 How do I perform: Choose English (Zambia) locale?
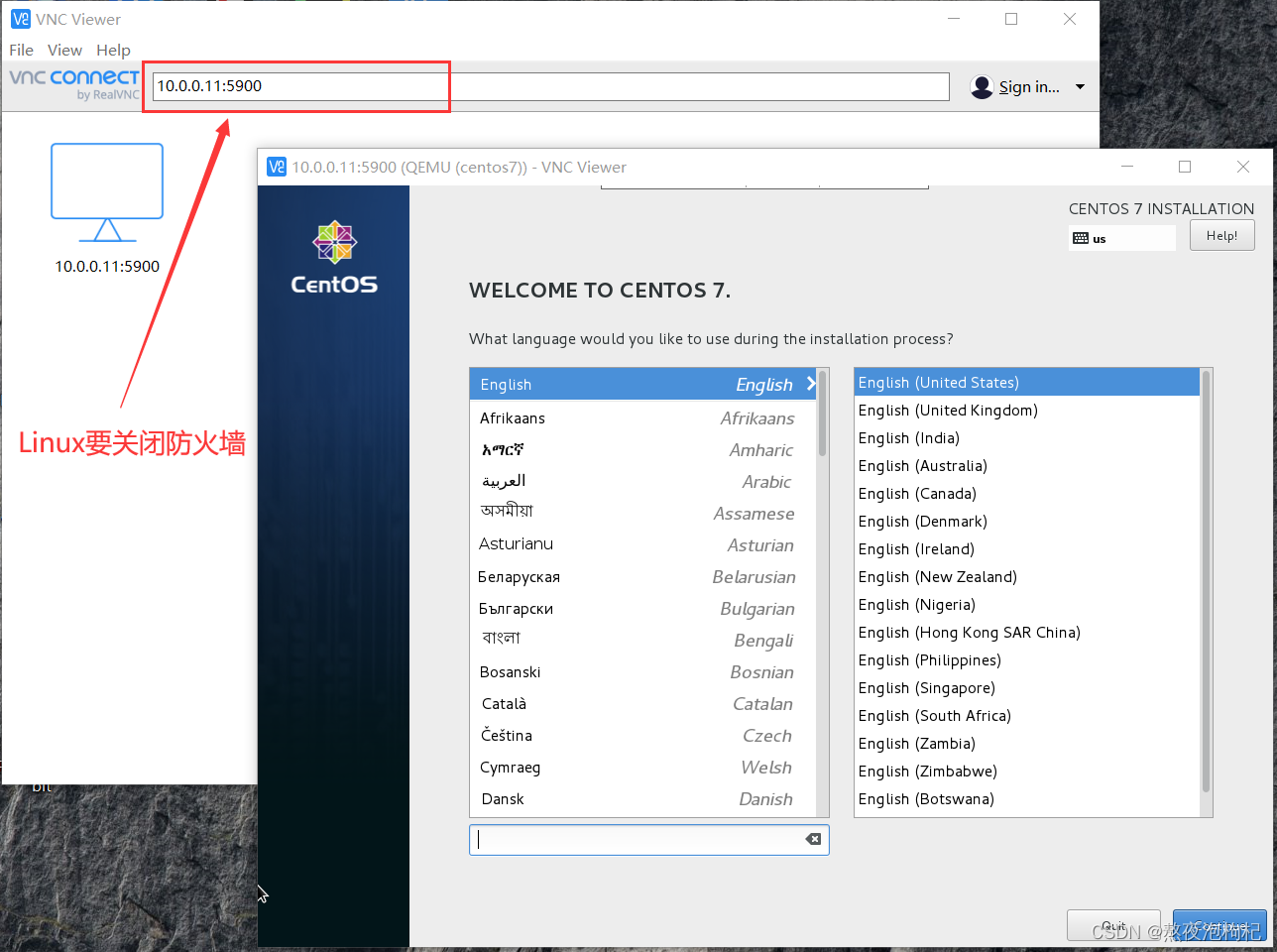point(1026,744)
